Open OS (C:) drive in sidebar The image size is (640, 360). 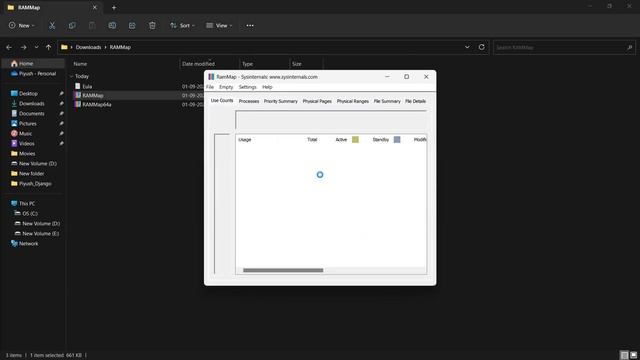tap(26, 213)
